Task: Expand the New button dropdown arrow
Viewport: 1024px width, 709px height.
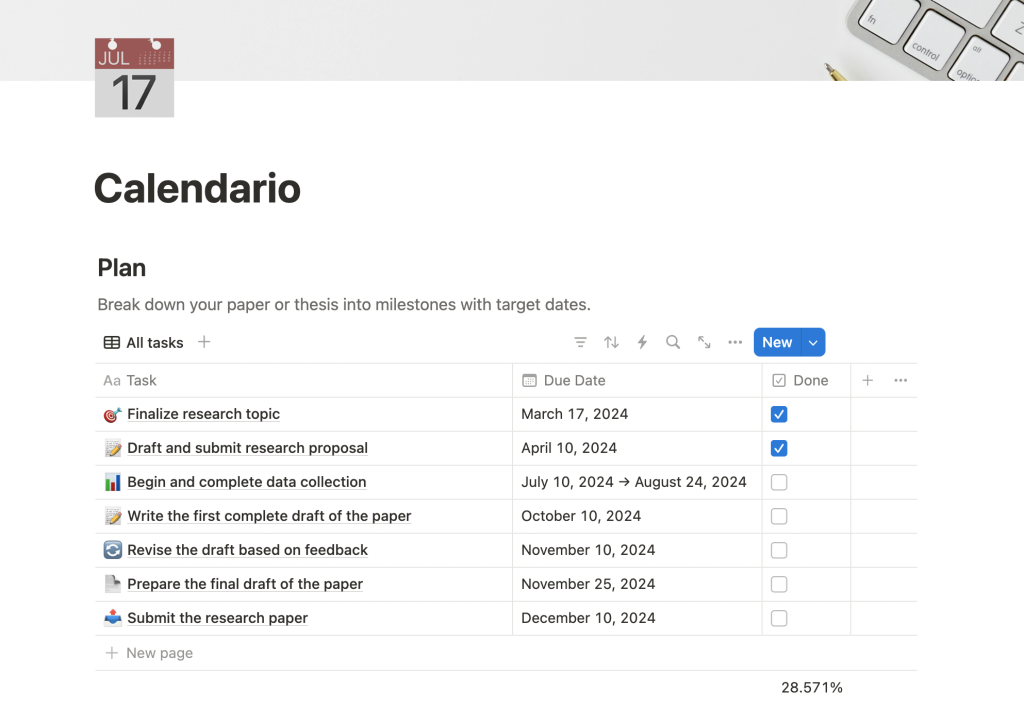Action: tap(813, 342)
